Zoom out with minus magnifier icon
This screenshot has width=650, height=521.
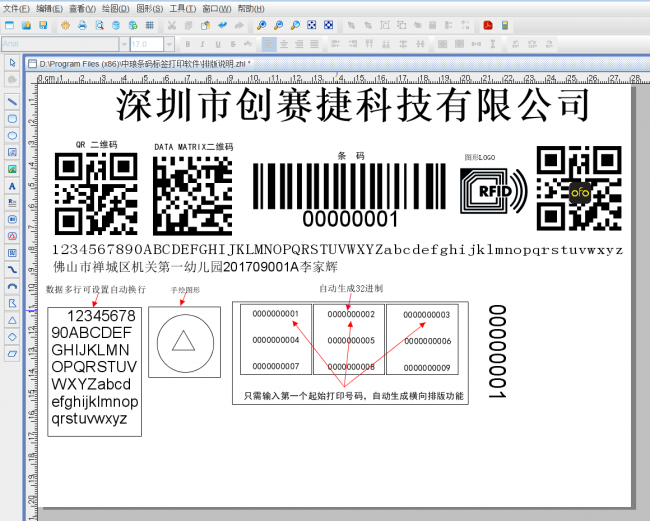point(278,26)
